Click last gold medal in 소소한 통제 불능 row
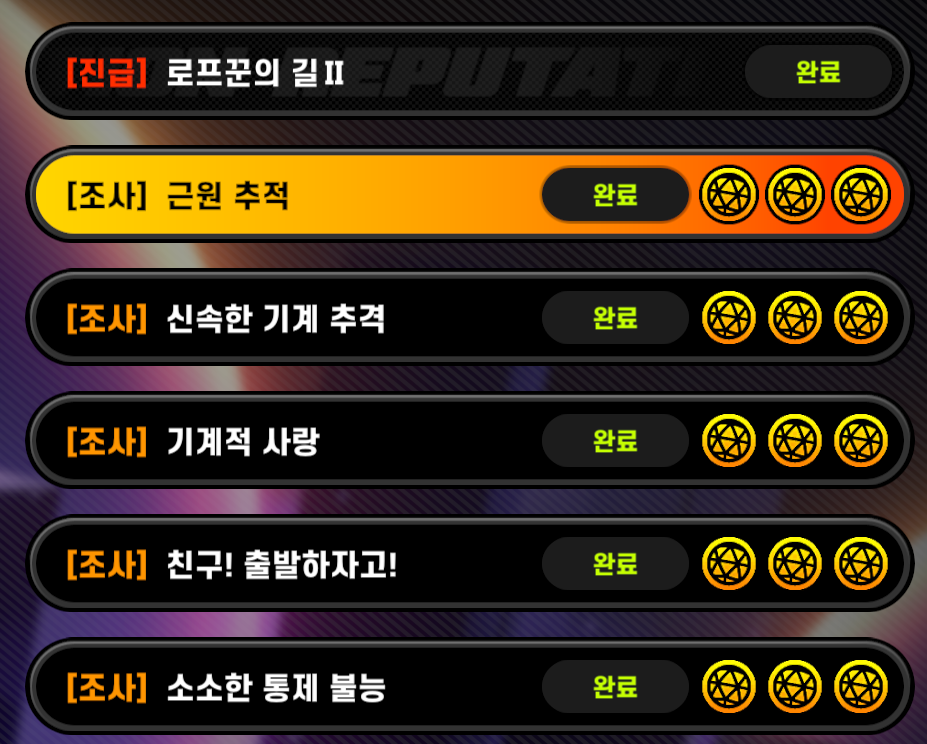The height and width of the screenshot is (744, 927). coord(861,687)
